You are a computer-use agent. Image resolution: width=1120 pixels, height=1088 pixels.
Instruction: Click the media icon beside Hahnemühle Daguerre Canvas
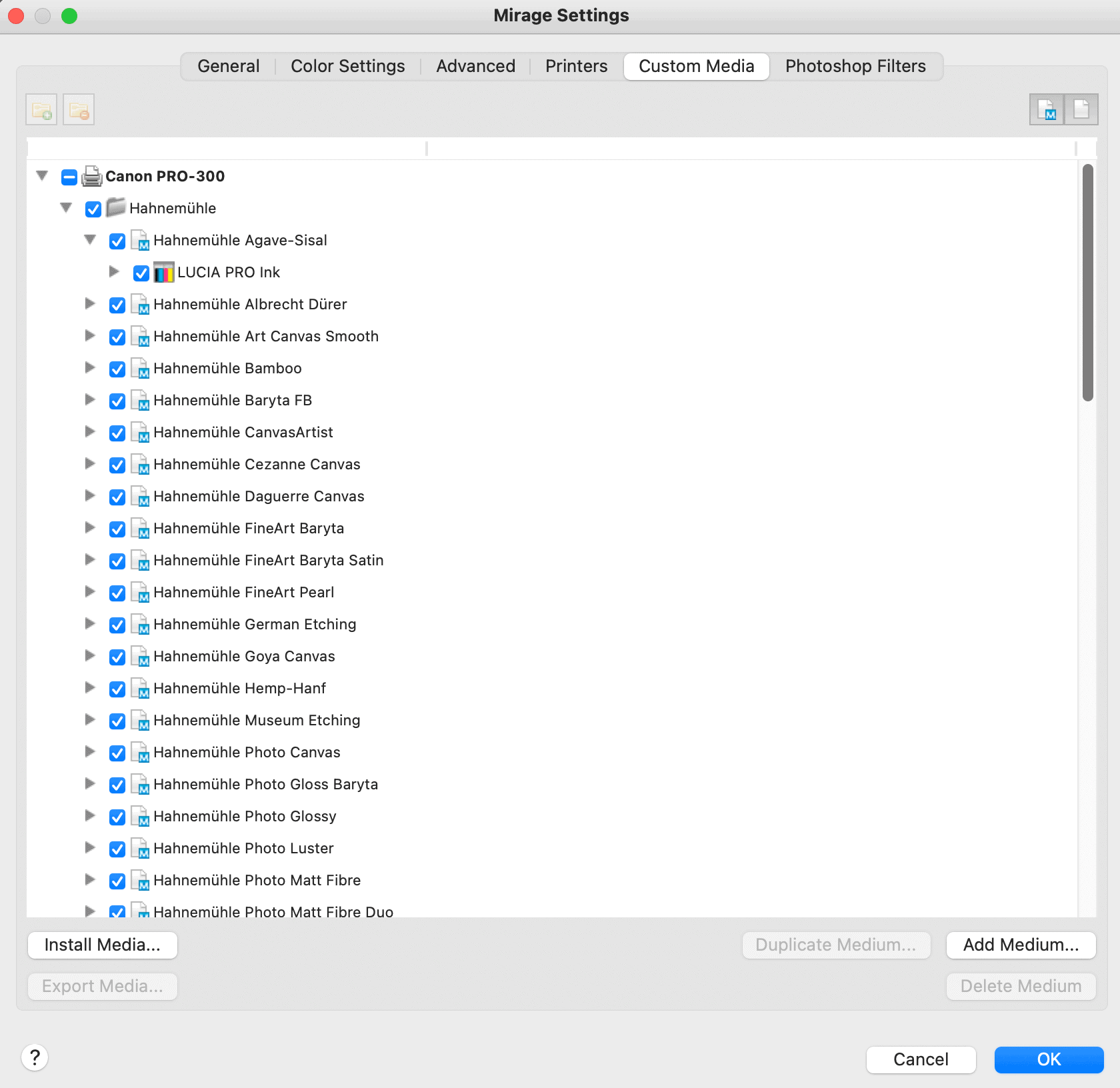(140, 496)
